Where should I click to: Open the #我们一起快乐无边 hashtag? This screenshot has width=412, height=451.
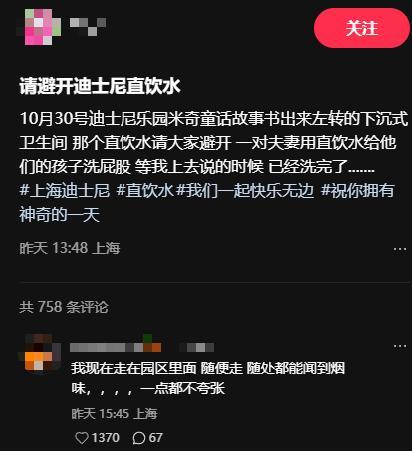245,191
